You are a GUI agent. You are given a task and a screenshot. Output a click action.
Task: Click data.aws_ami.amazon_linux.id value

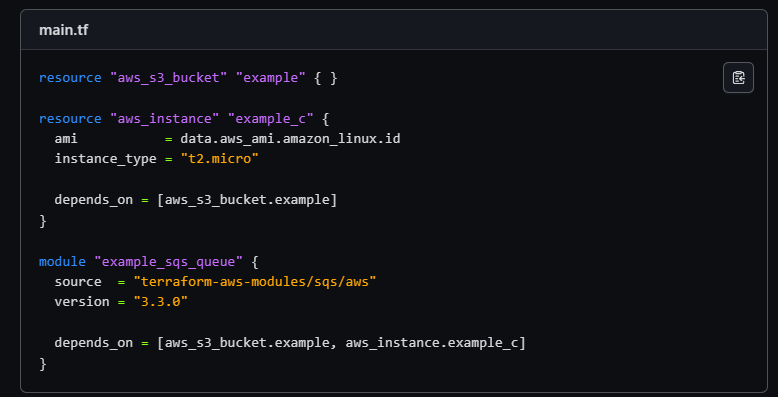point(290,139)
